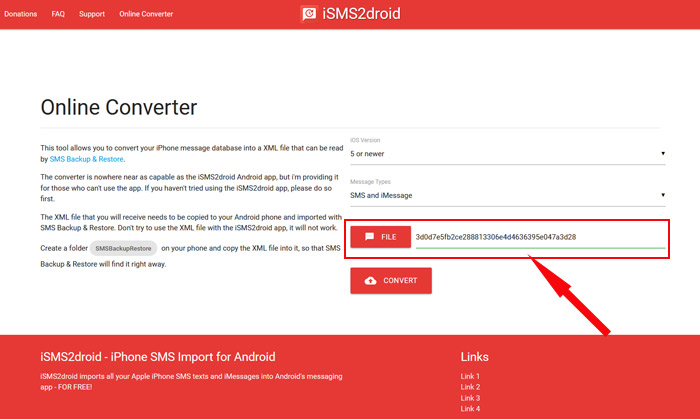Click the Online Converter page heading

(119, 108)
